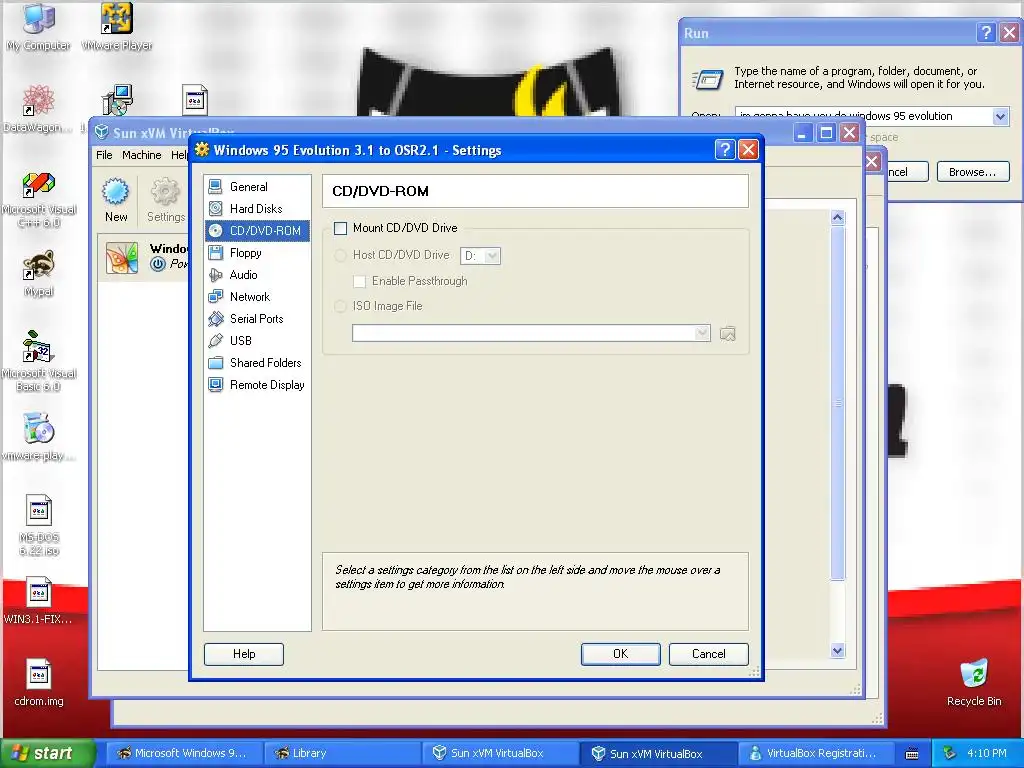The height and width of the screenshot is (768, 1024).
Task: Open the Audio settings category
Action: tap(257, 275)
